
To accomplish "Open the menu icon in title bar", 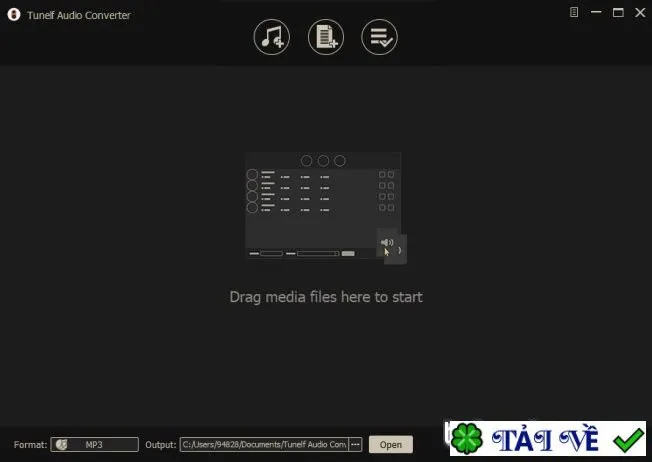I will click(x=574, y=12).
